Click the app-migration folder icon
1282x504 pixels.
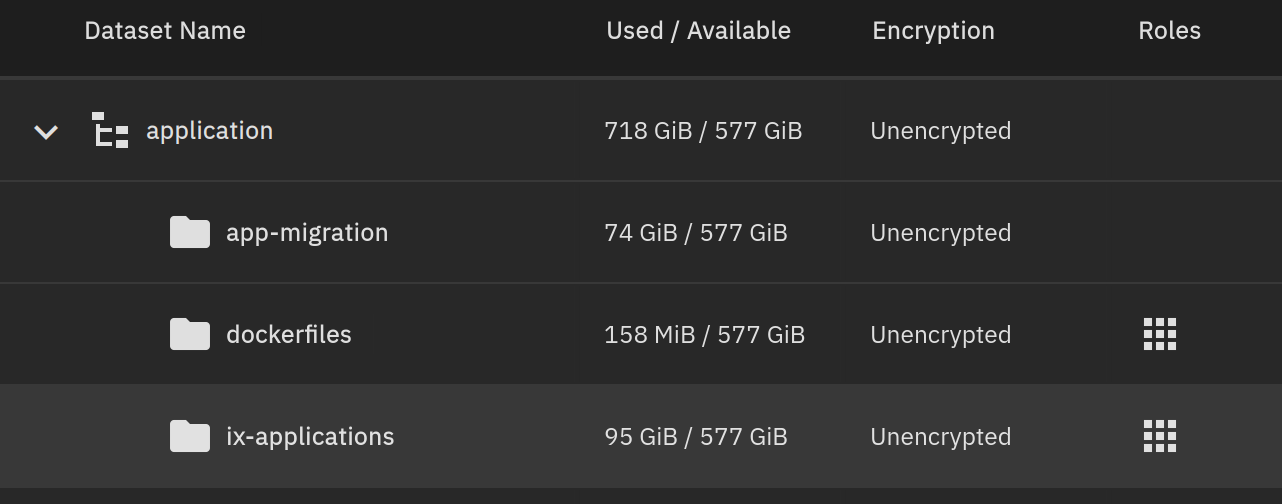190,233
